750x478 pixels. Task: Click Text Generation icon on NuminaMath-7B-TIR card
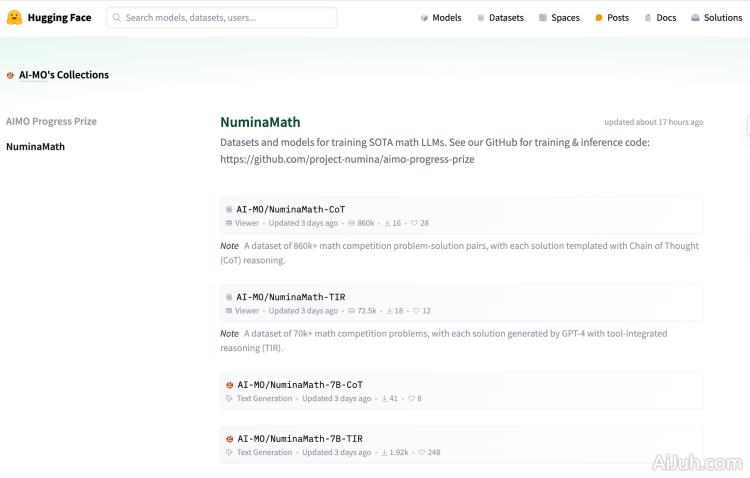(x=229, y=453)
